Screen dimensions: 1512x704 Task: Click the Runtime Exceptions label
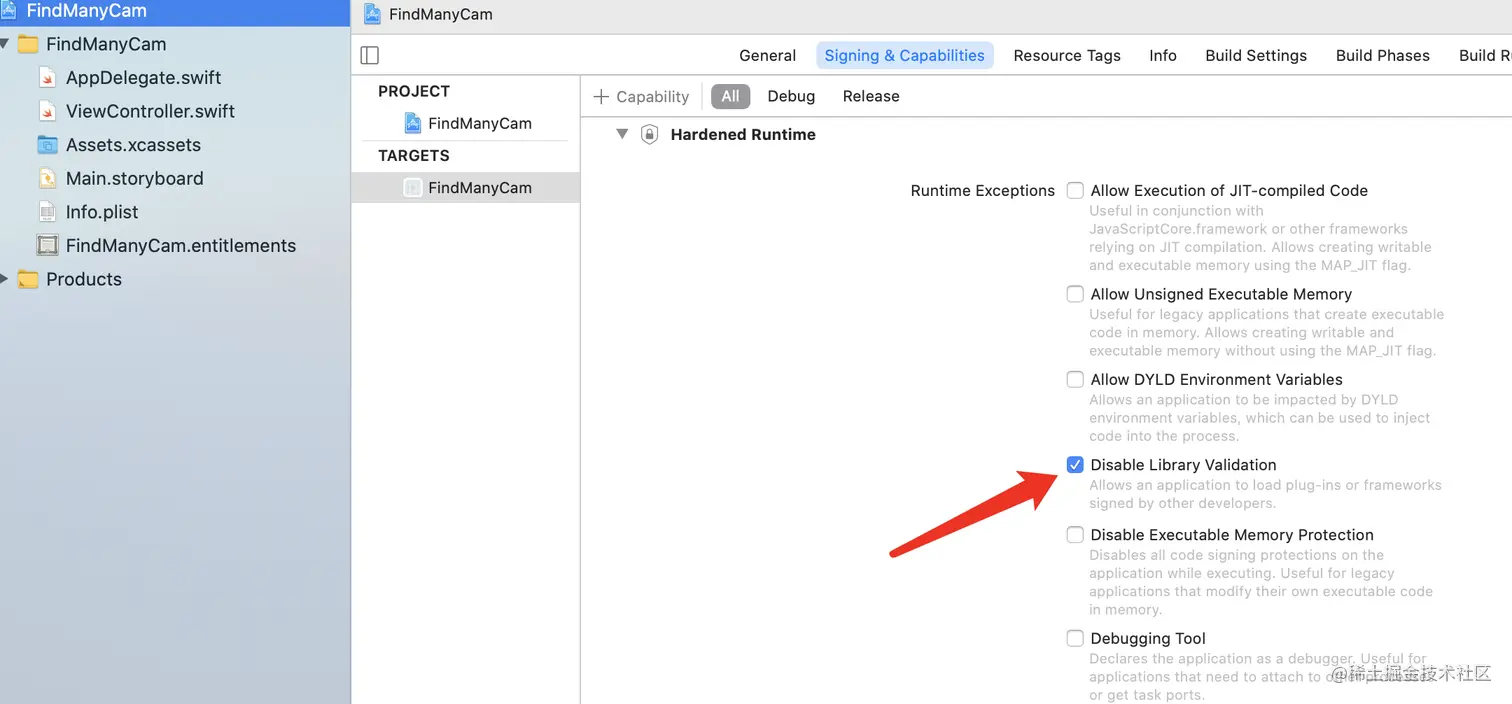click(982, 190)
